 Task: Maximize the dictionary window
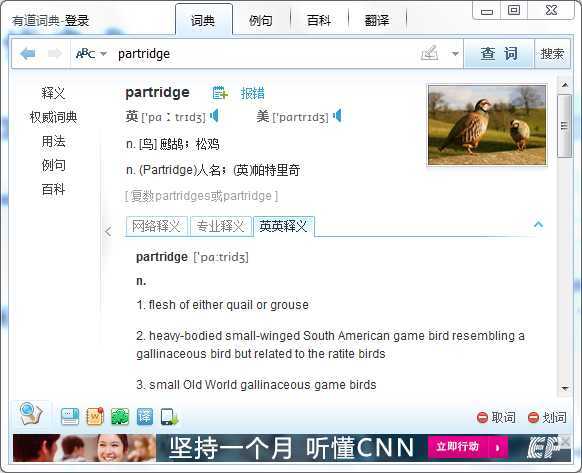[x=514, y=10]
